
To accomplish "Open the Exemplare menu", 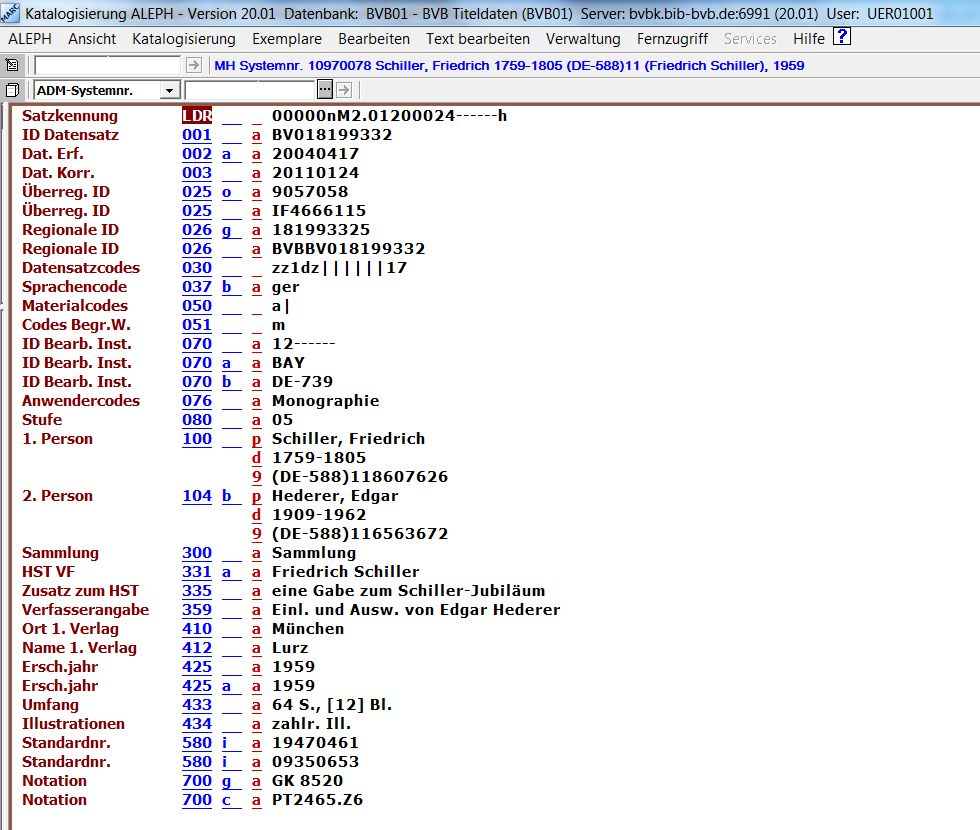I will pos(287,39).
